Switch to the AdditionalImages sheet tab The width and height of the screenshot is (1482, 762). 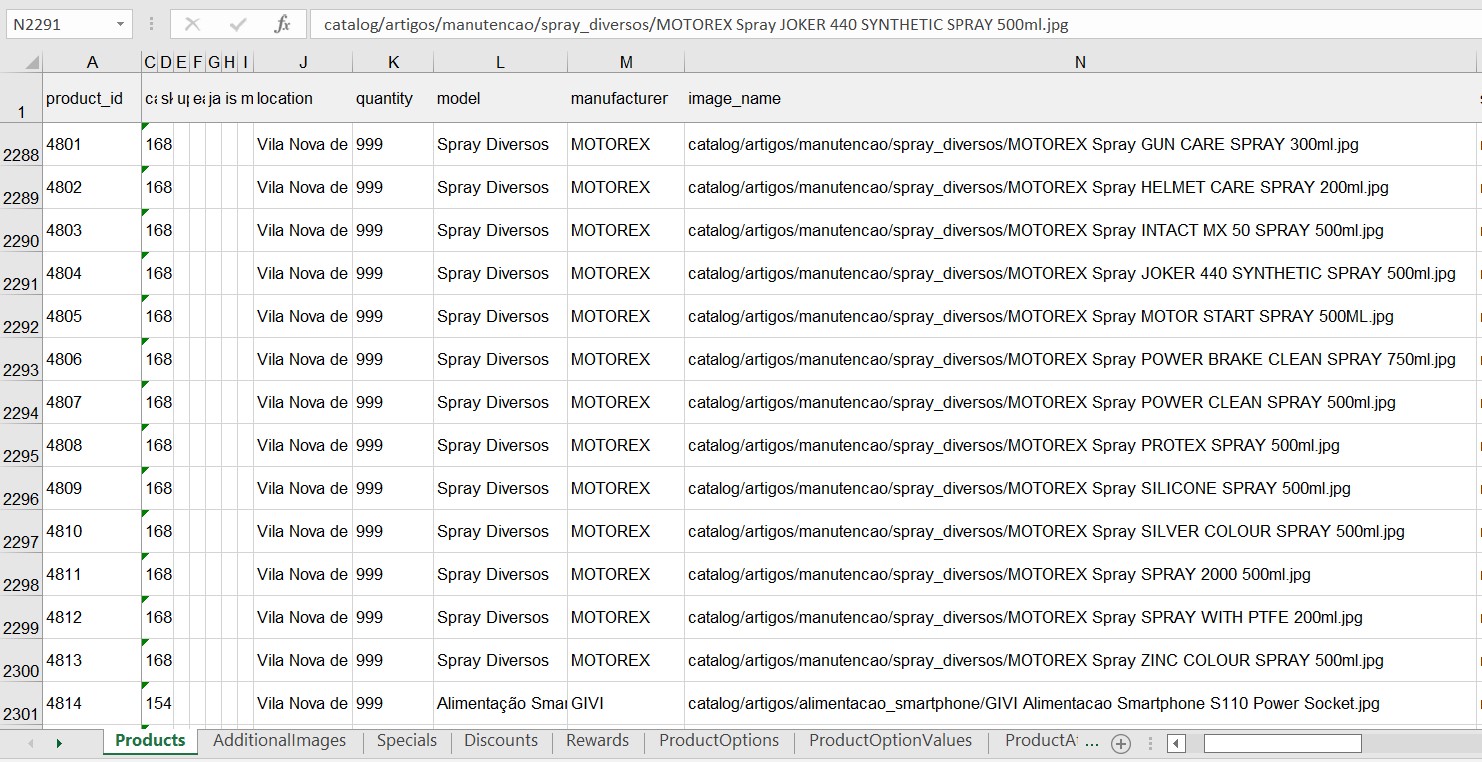point(279,741)
